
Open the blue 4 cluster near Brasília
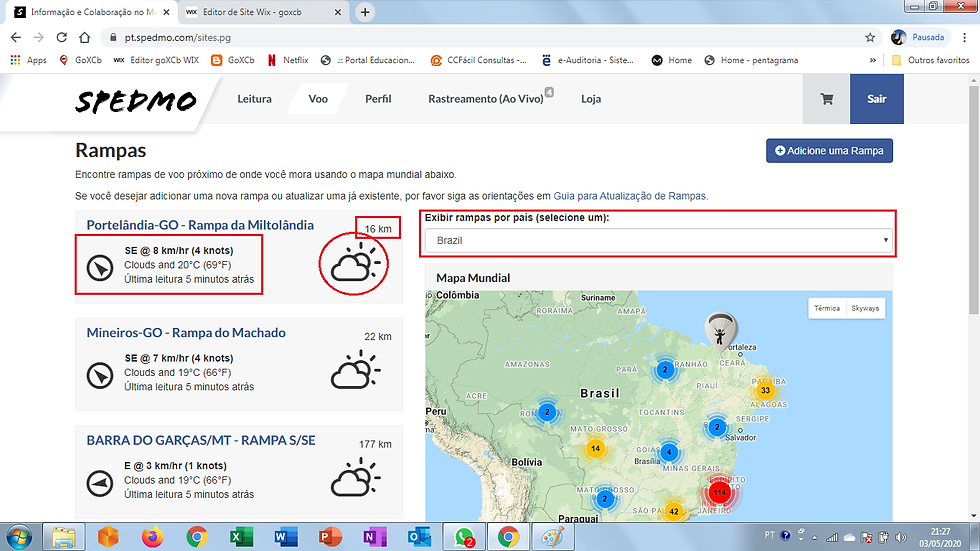pyautogui.click(x=669, y=452)
